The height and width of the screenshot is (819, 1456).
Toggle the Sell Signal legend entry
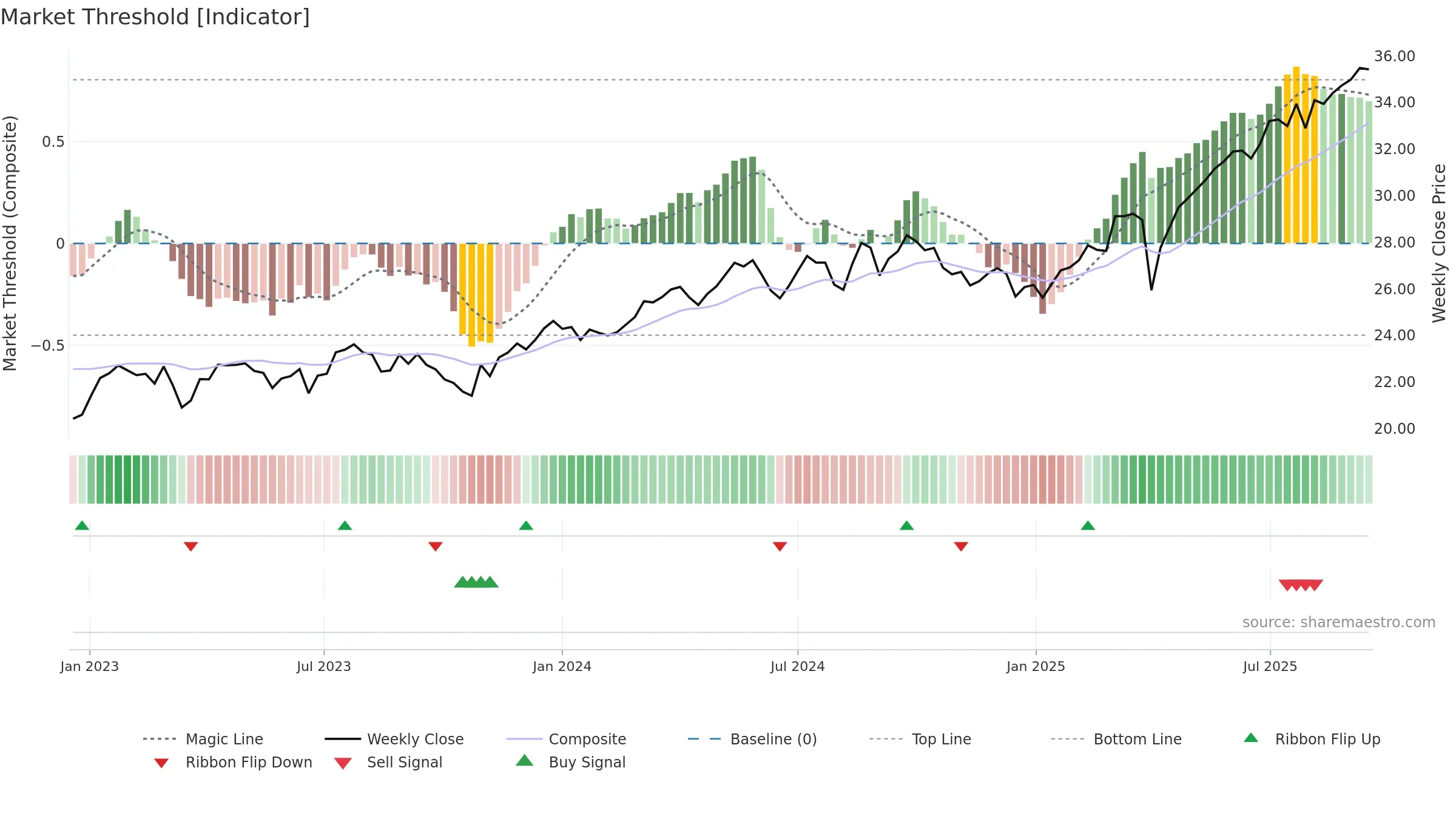pos(388,762)
